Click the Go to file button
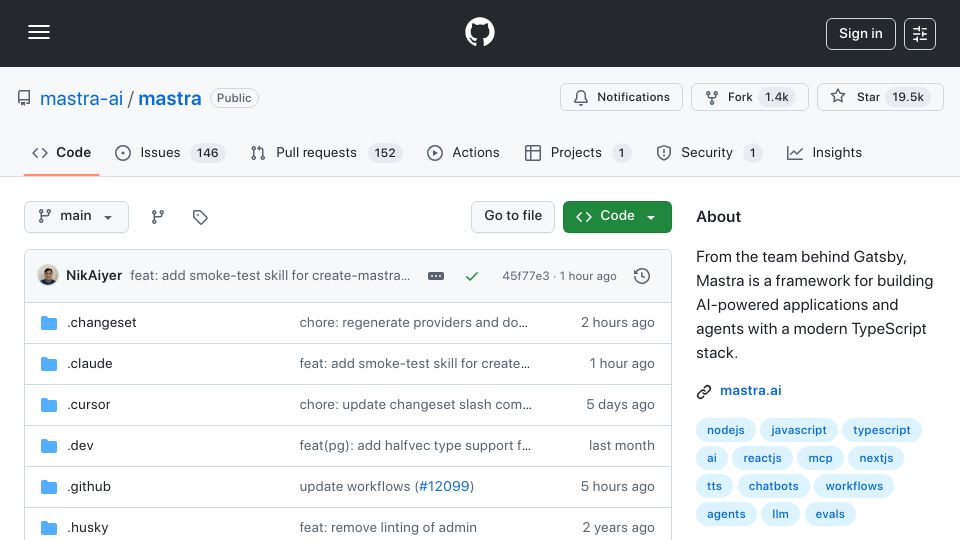960x540 pixels. 513,217
